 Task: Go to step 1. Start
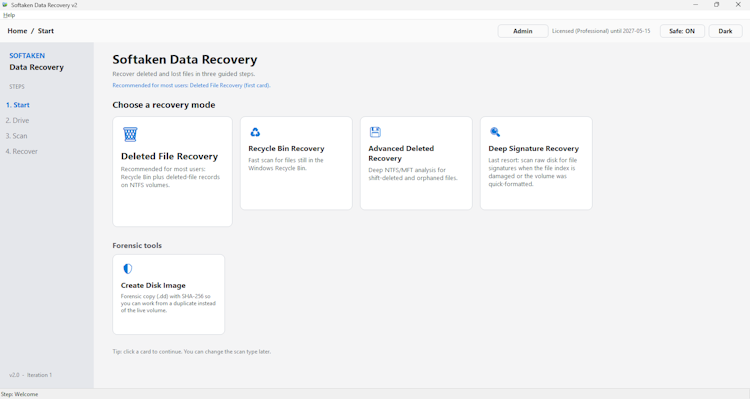(18, 105)
